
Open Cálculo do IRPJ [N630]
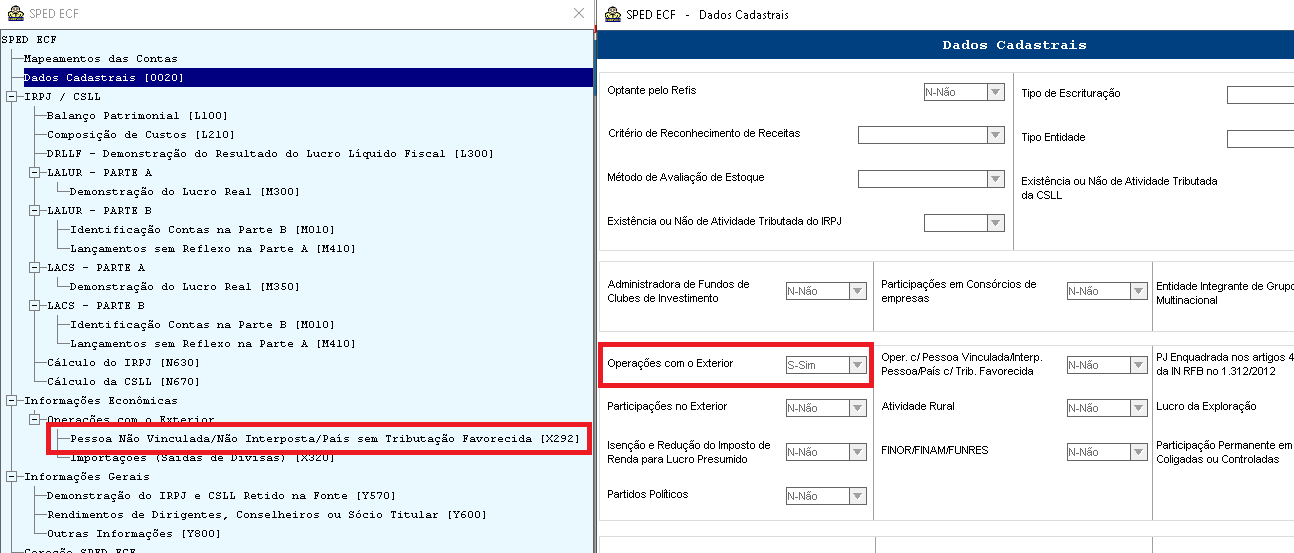coord(123,363)
